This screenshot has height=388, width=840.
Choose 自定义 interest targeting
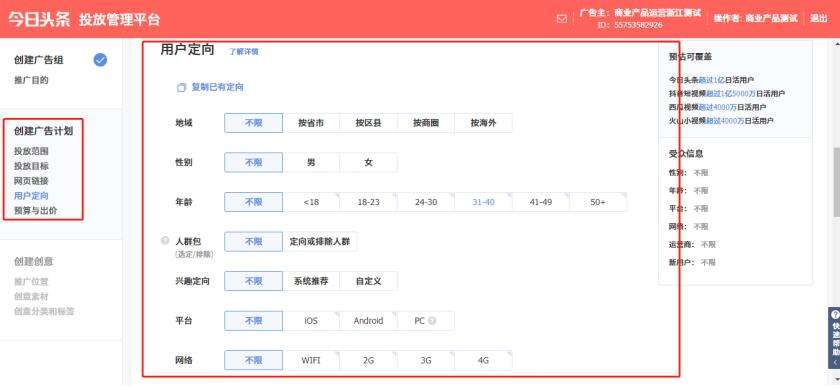[369, 281]
